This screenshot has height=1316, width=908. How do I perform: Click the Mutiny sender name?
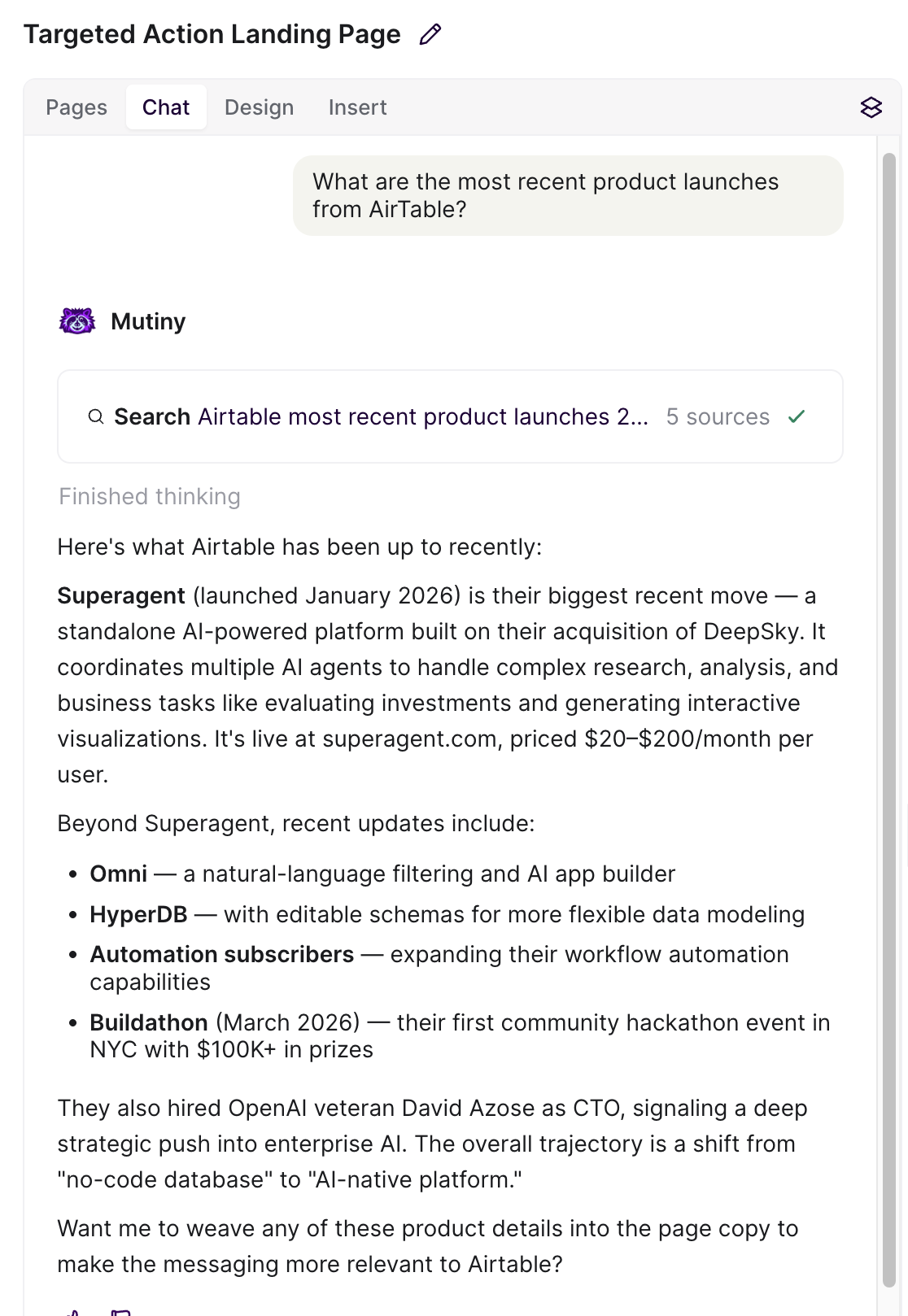148,321
